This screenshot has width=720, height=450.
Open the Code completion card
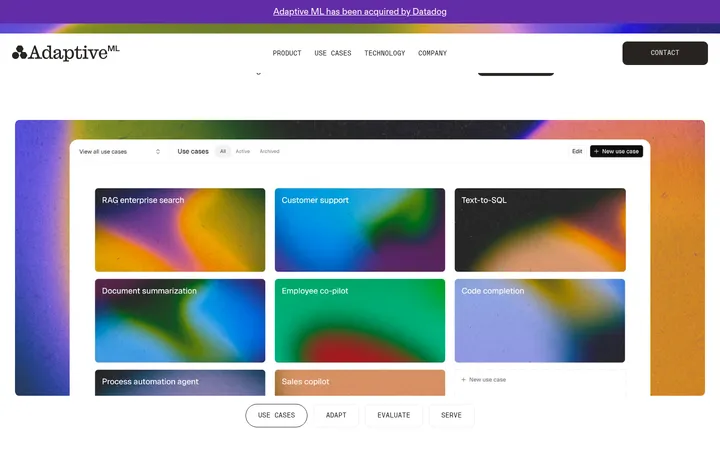[540, 321]
